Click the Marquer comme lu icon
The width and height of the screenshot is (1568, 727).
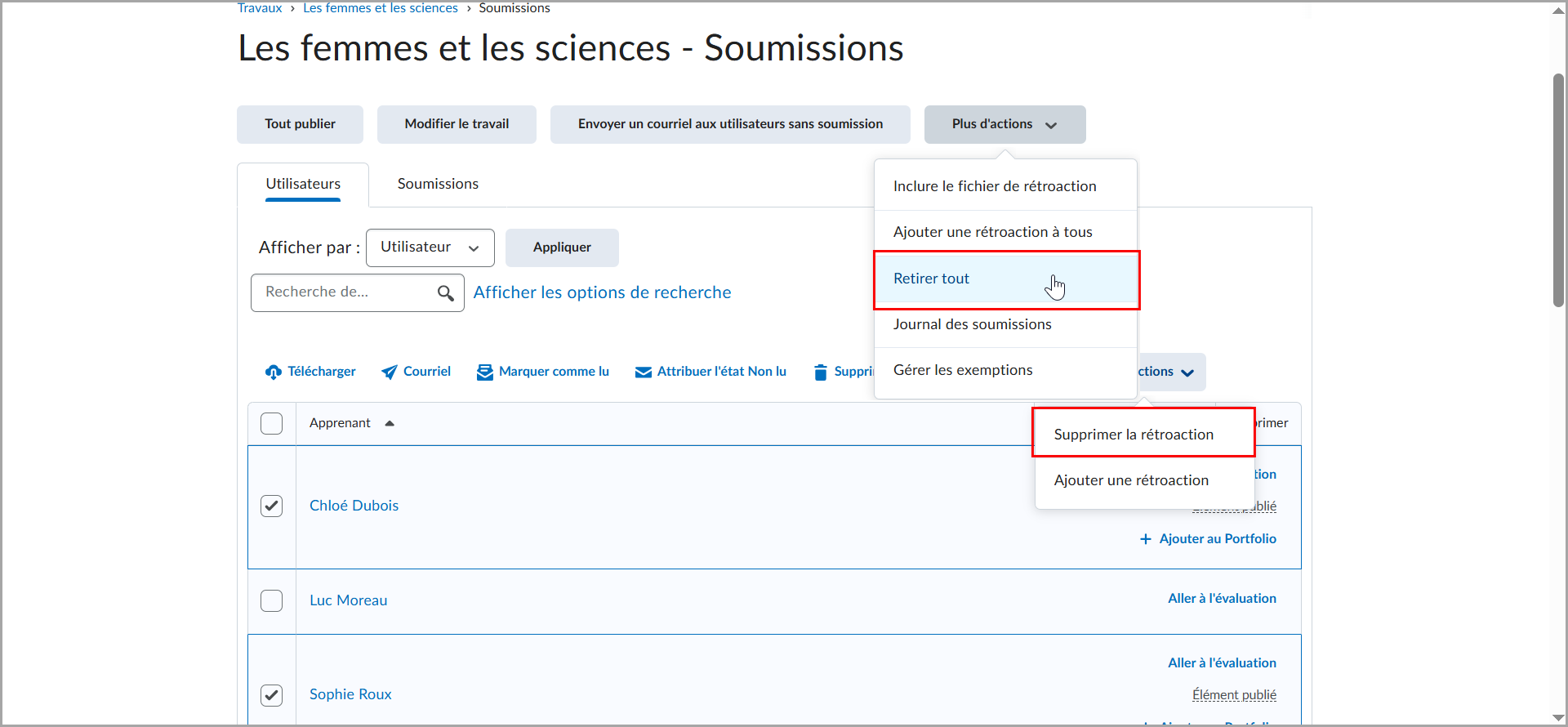485,372
